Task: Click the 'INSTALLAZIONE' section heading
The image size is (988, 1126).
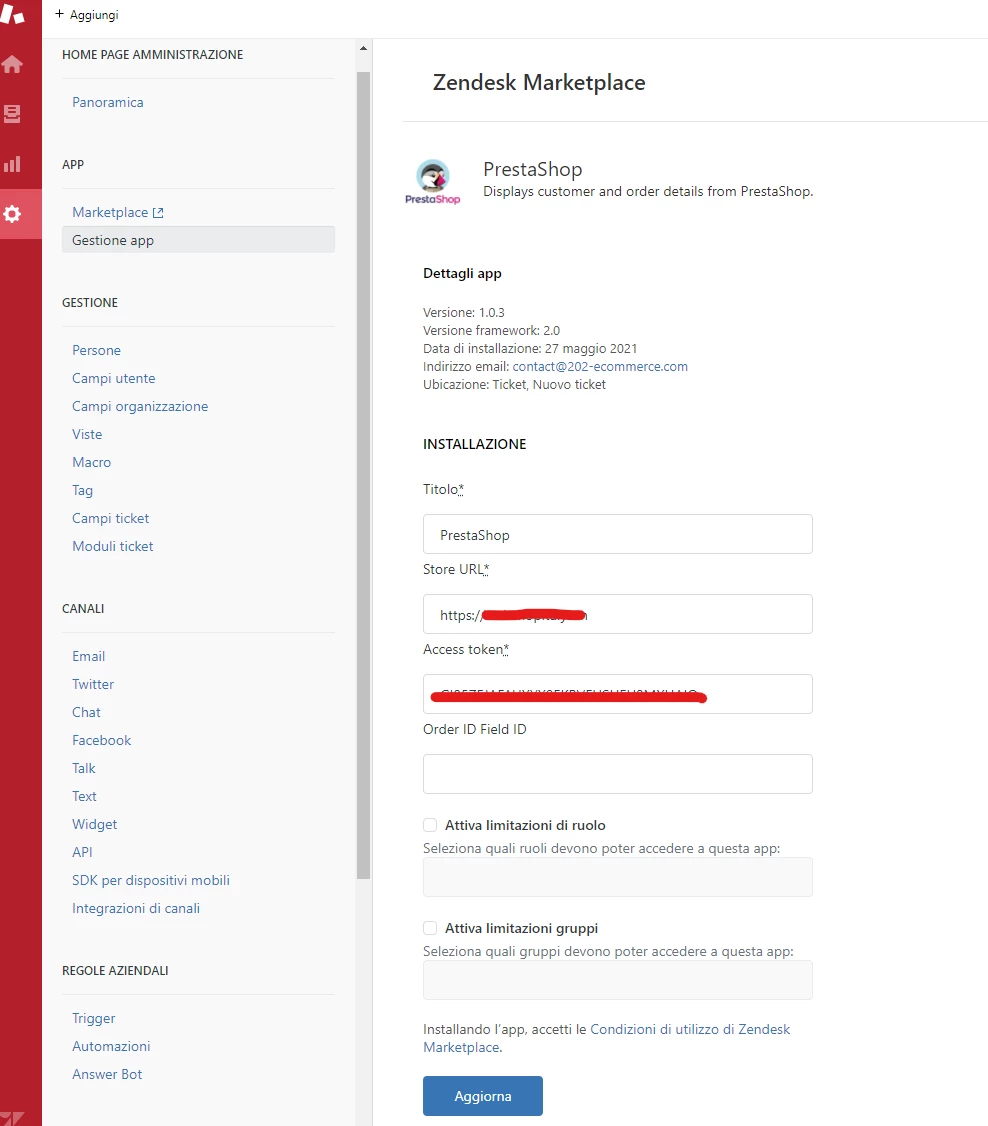Action: pyautogui.click(x=475, y=444)
